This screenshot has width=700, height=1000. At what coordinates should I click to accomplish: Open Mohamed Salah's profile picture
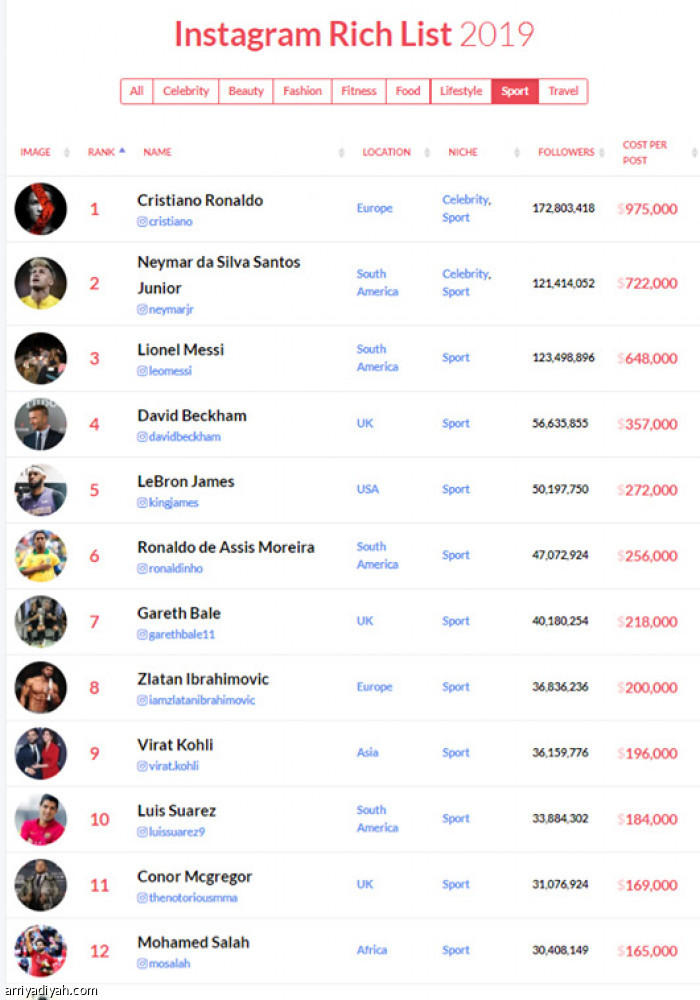point(41,951)
